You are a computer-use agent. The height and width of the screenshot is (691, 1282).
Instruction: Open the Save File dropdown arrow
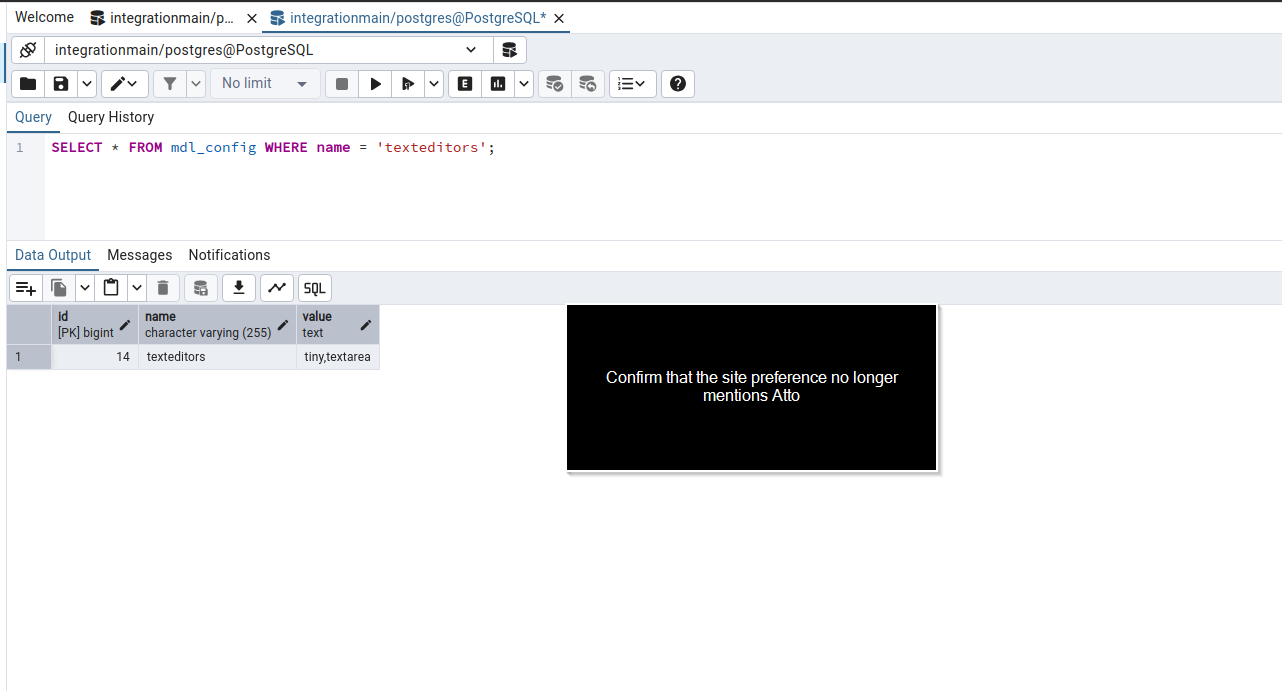click(87, 84)
